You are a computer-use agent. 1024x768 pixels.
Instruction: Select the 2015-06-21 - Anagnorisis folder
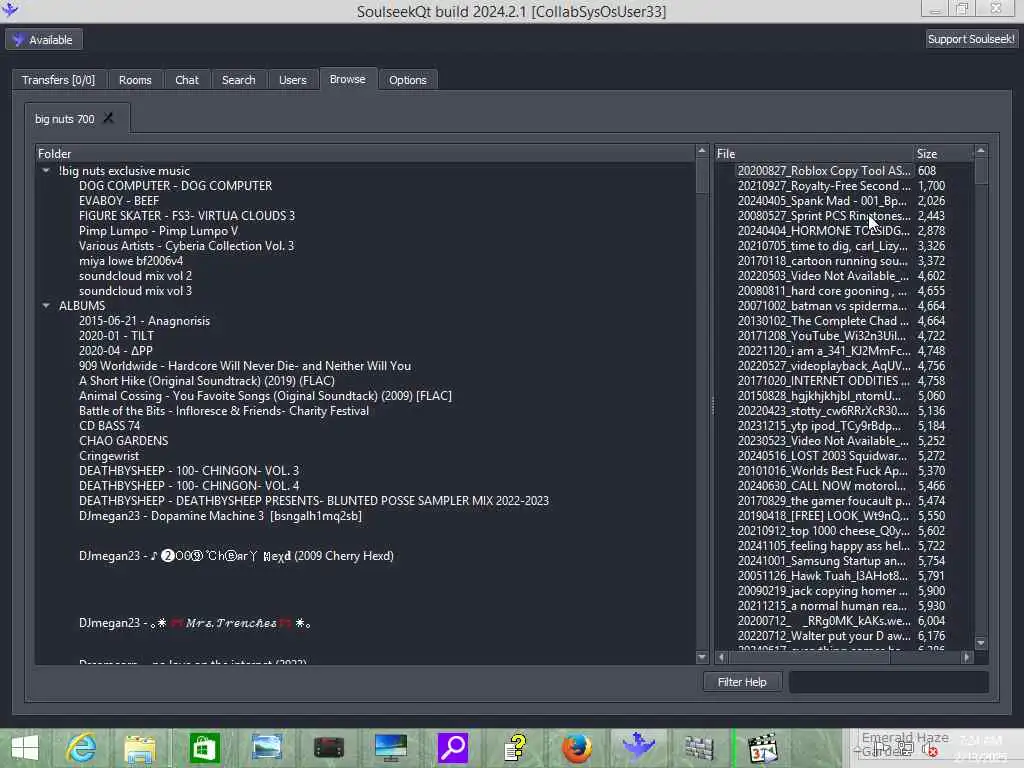click(144, 321)
